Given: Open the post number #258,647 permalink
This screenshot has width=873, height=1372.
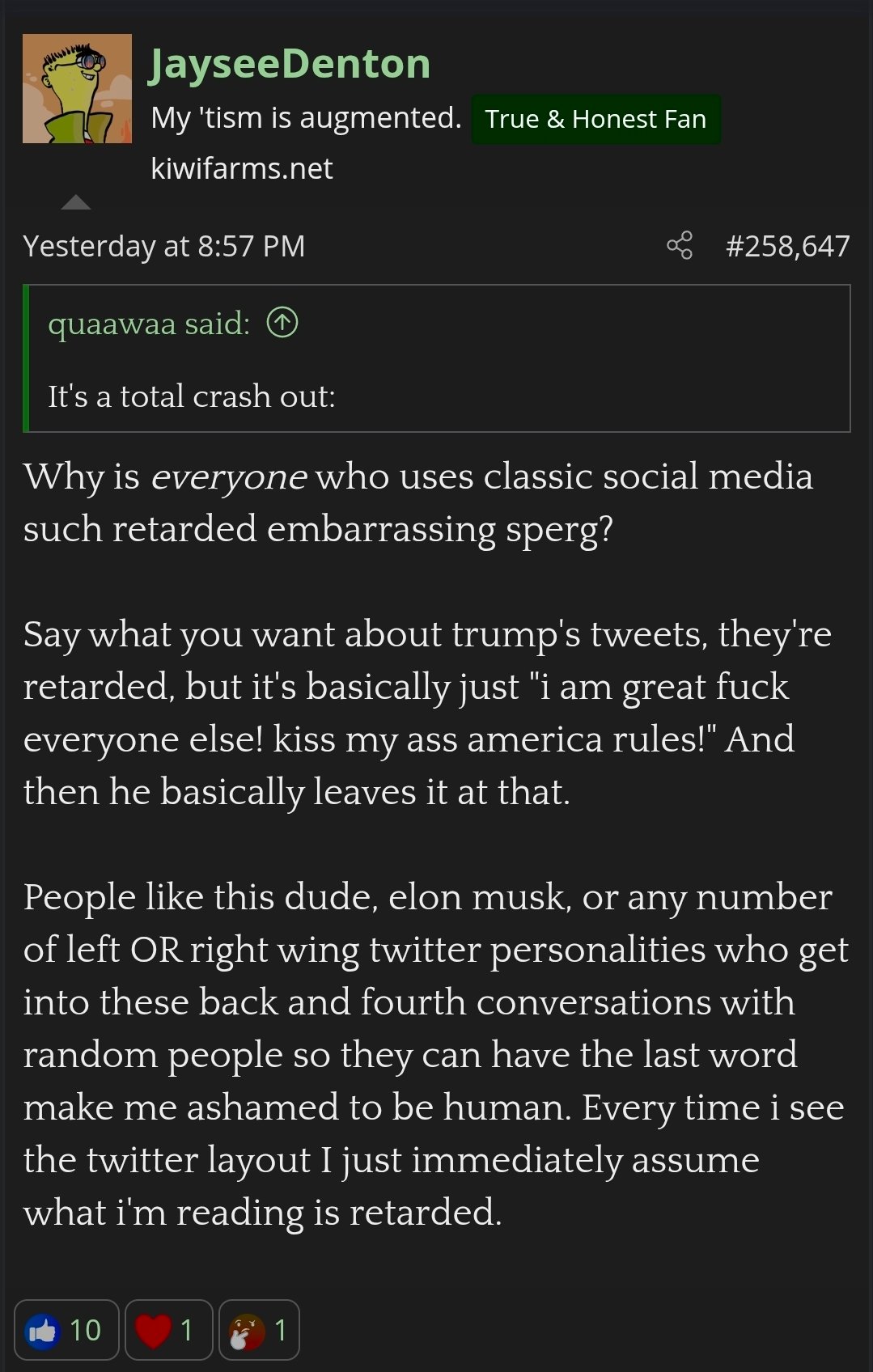Looking at the screenshot, I should (x=787, y=246).
